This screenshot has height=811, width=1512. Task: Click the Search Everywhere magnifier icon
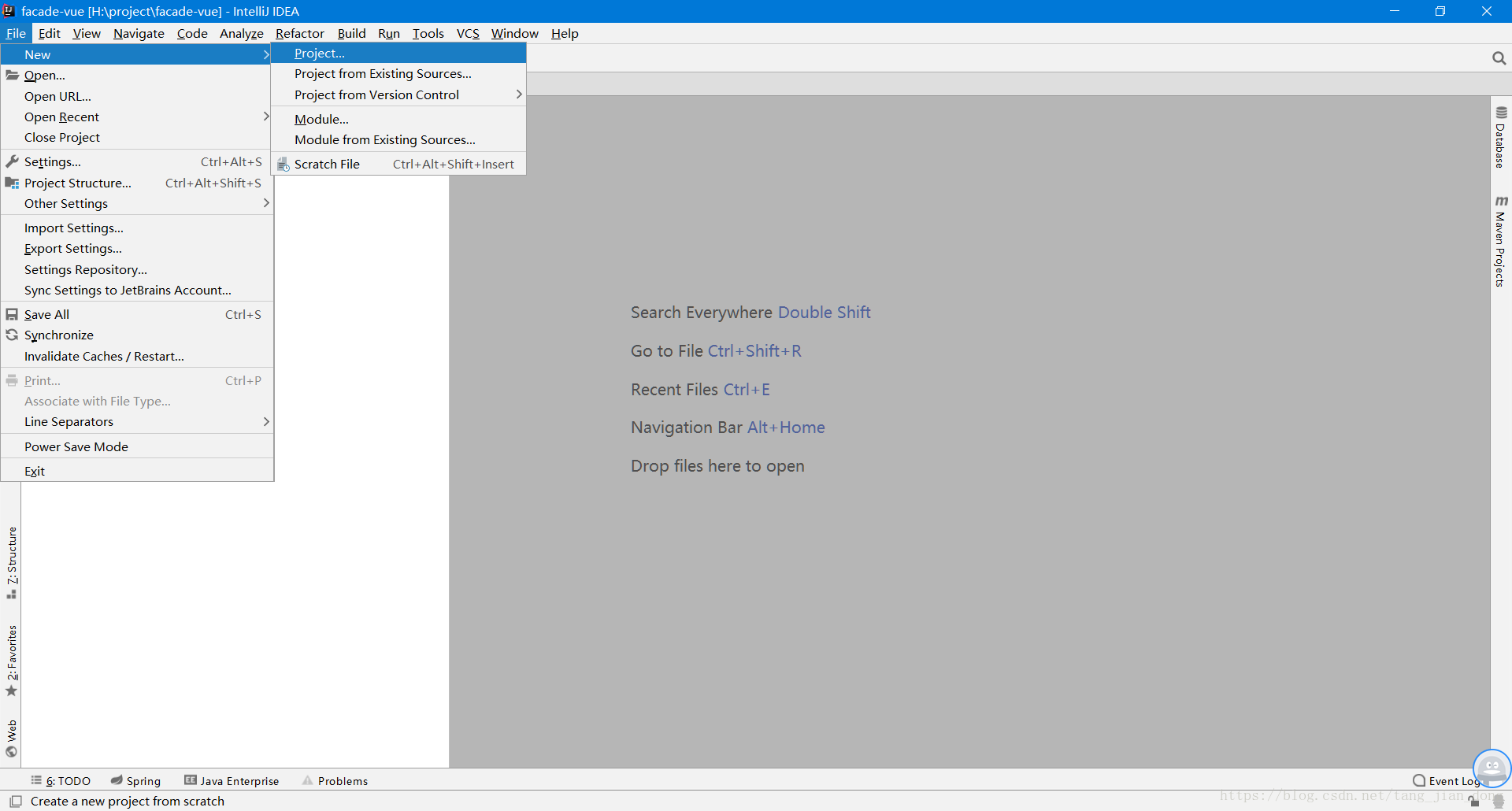[1499, 58]
